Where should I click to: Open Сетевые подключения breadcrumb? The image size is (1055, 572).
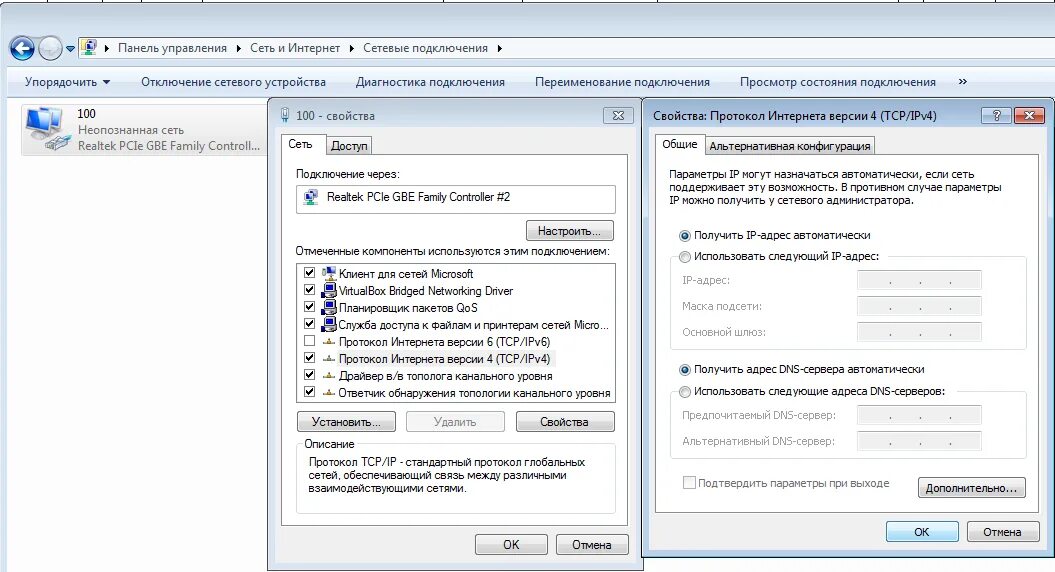(425, 48)
